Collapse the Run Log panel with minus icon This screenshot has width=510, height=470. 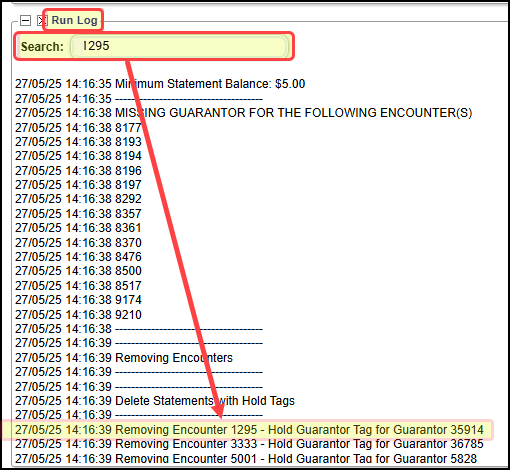pos(26,21)
